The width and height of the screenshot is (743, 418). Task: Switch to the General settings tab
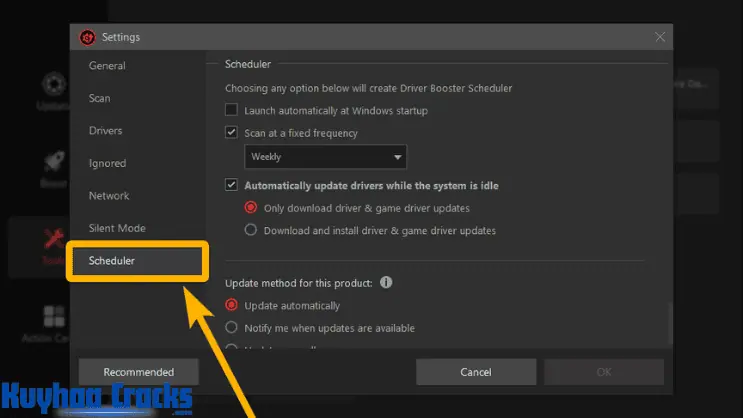(107, 66)
